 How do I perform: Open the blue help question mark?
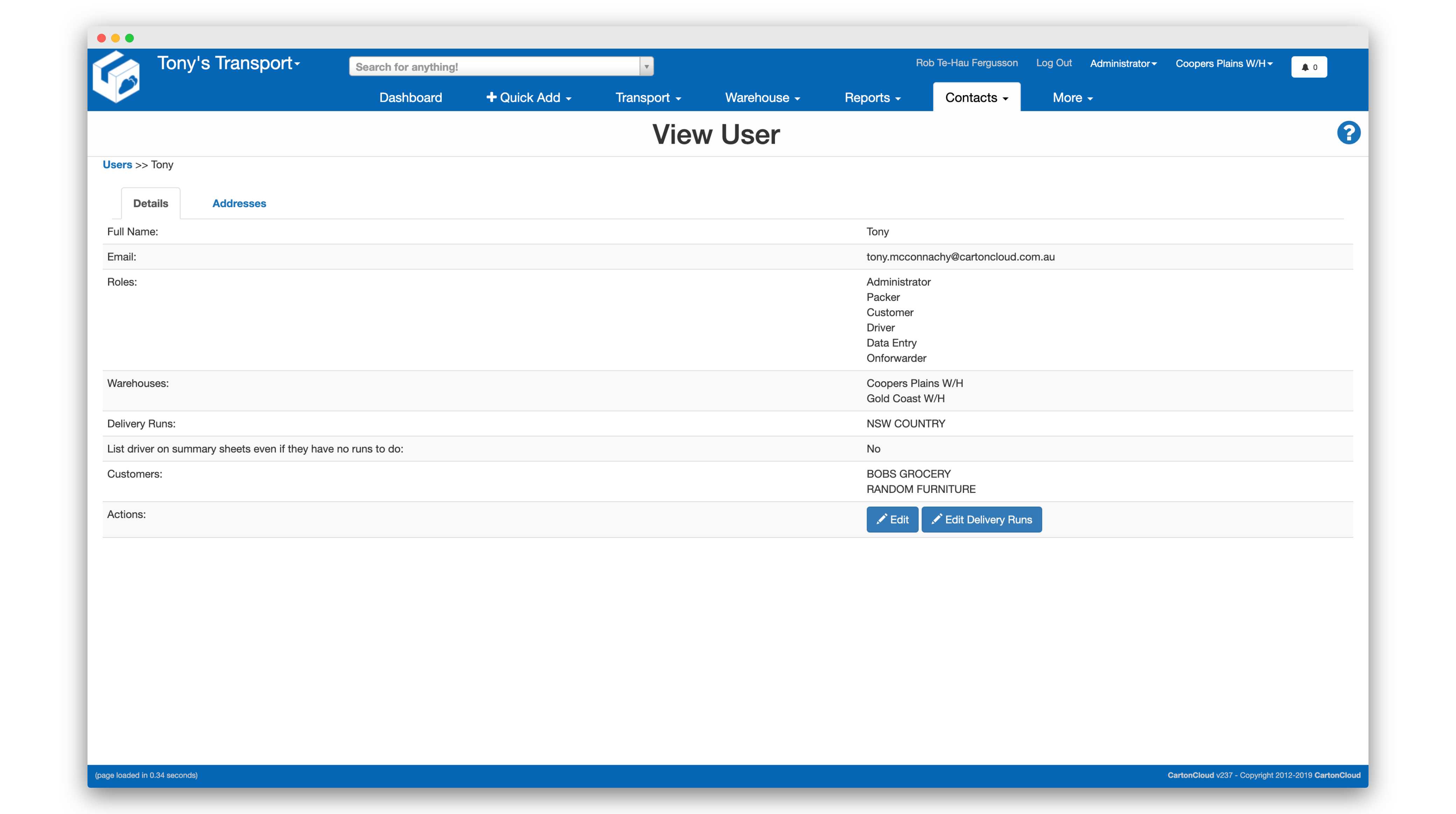point(1348,133)
